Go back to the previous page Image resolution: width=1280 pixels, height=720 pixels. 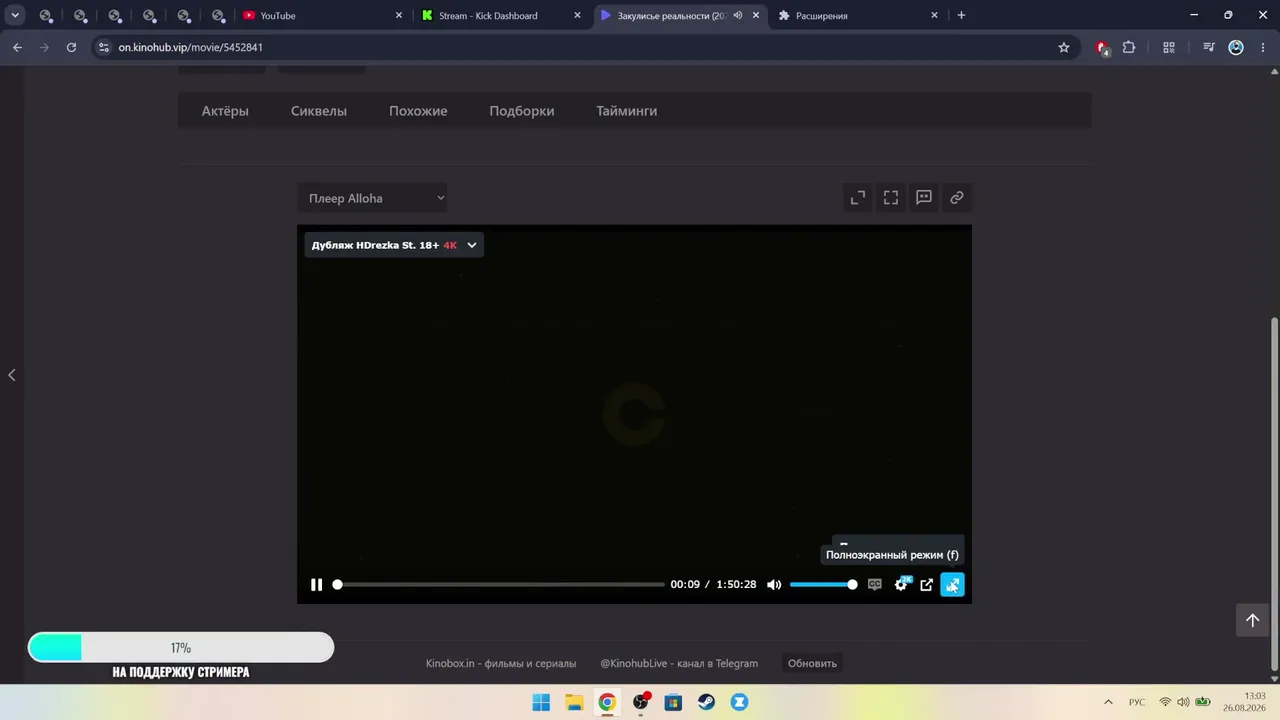tap(17, 47)
